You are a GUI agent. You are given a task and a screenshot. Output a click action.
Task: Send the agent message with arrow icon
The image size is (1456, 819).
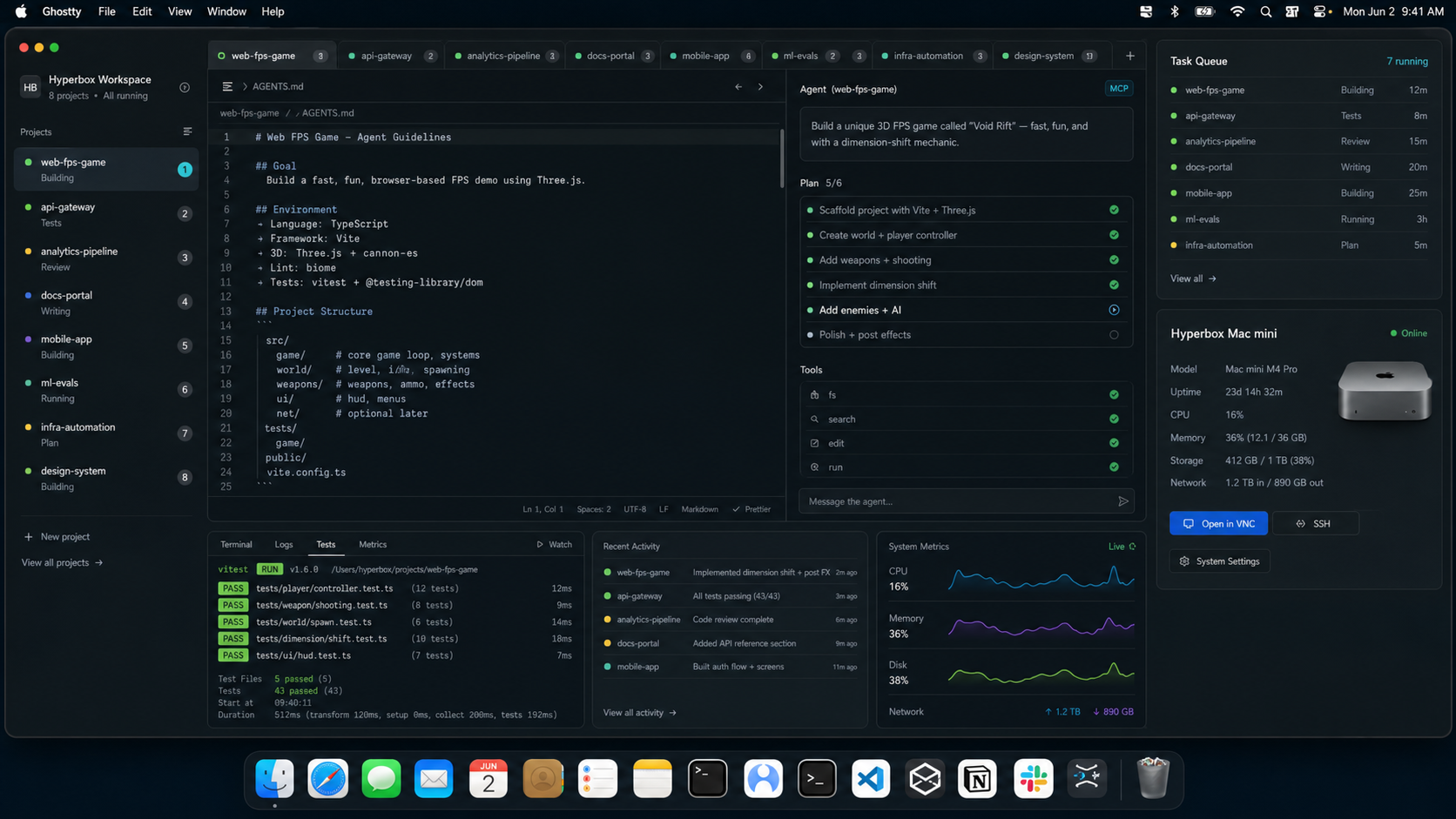click(1123, 501)
